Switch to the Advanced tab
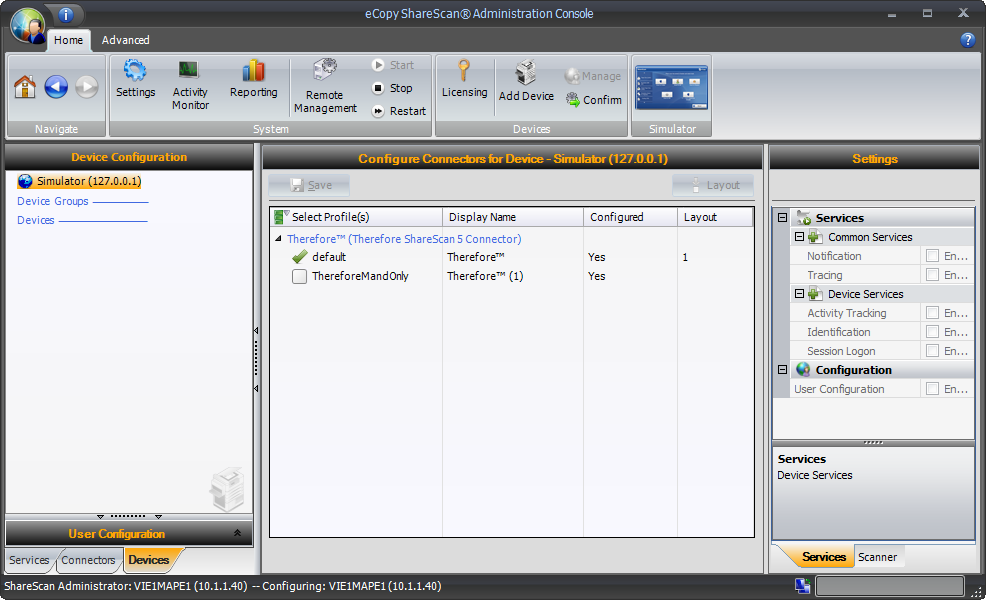The width and height of the screenshot is (986, 600). pyautogui.click(x=125, y=40)
